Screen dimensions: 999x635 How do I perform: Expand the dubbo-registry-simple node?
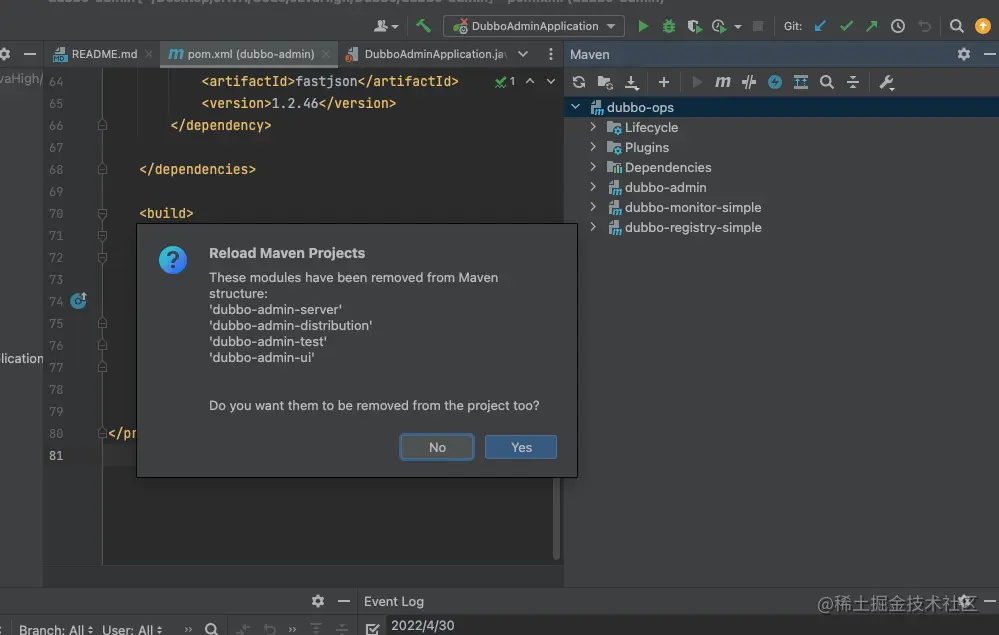(x=593, y=227)
